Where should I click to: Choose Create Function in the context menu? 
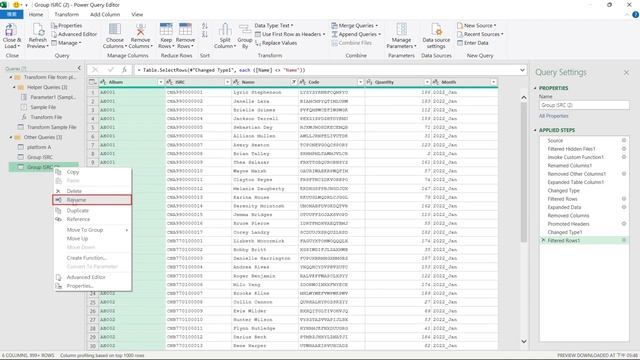93,258
